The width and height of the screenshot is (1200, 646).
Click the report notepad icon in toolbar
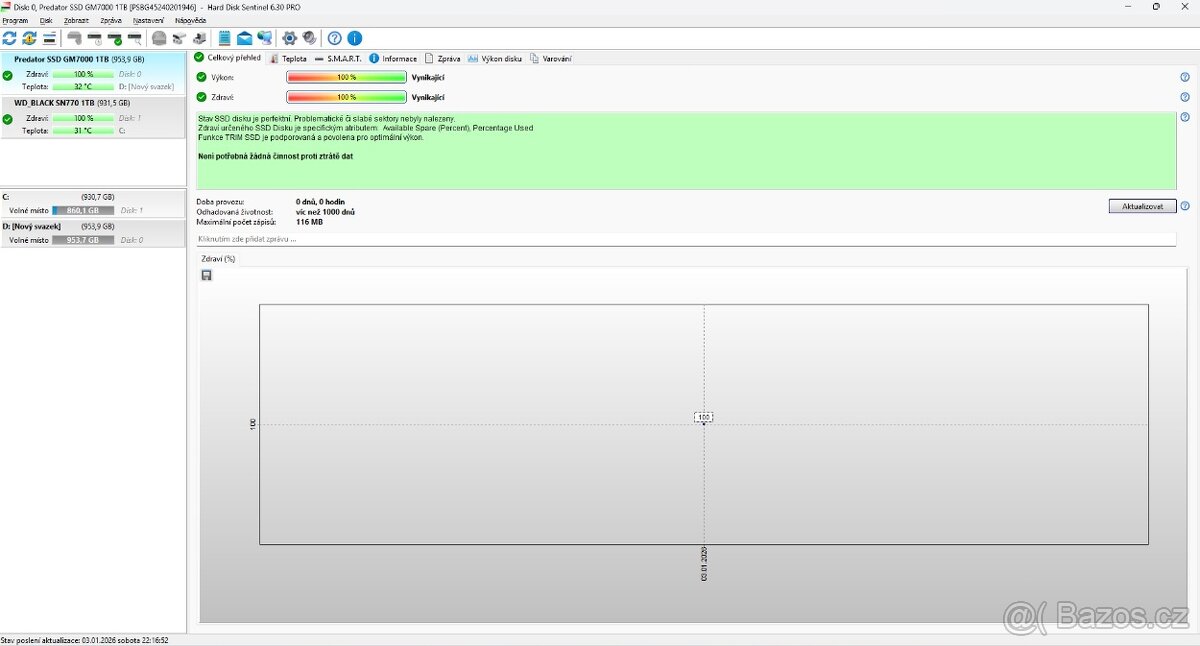[225, 38]
